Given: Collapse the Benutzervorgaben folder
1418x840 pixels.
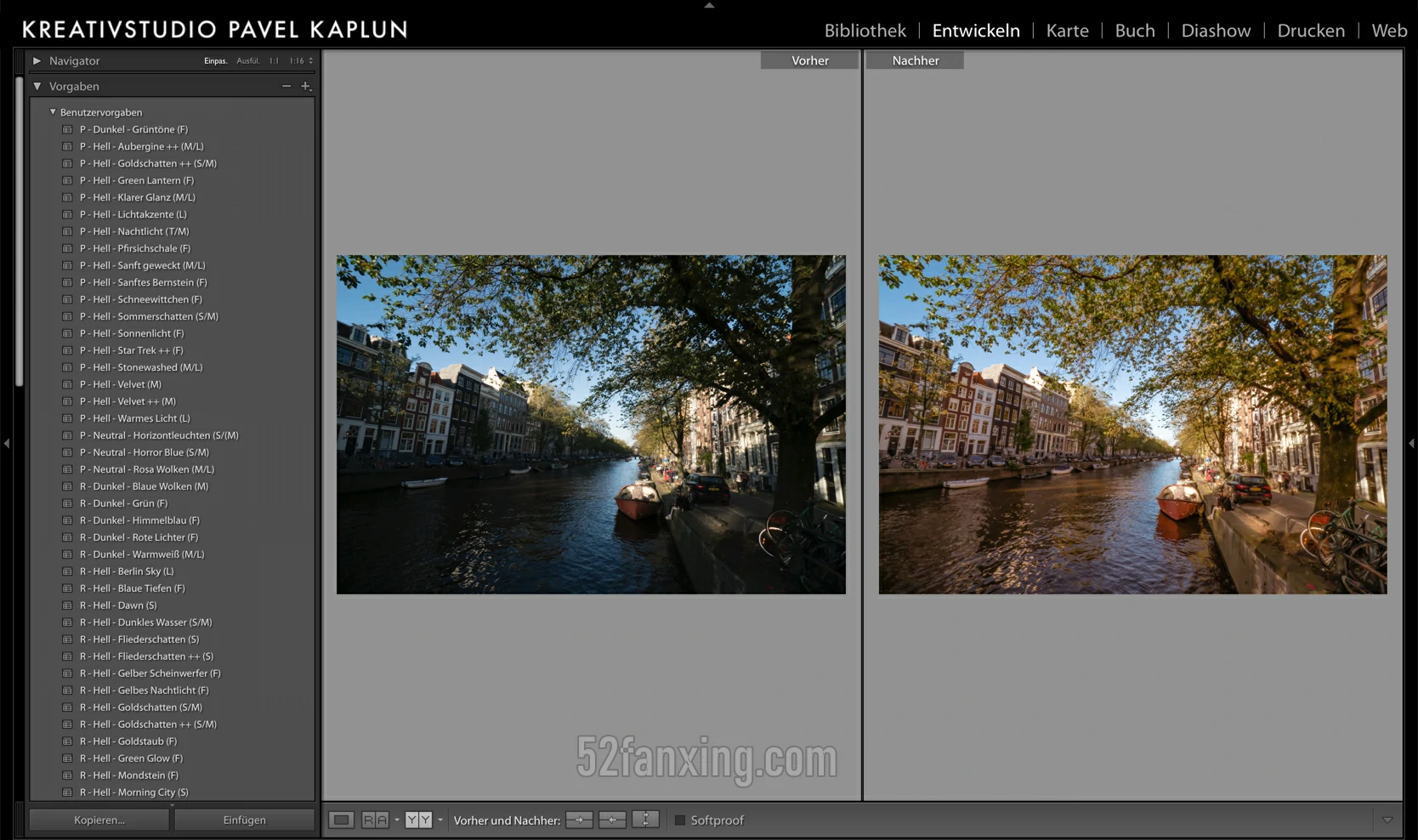Looking at the screenshot, I should [53, 111].
